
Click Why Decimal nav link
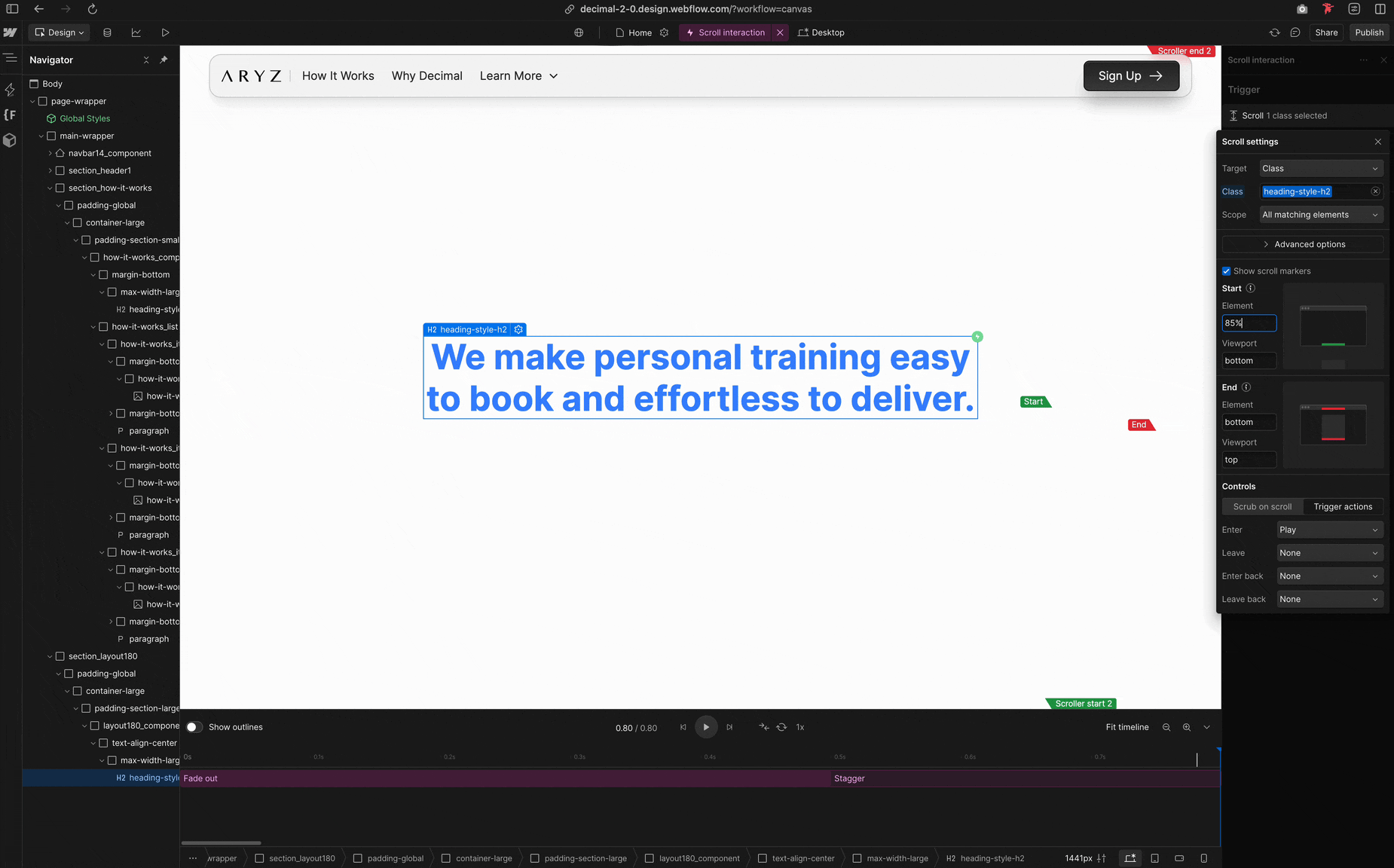coord(426,76)
